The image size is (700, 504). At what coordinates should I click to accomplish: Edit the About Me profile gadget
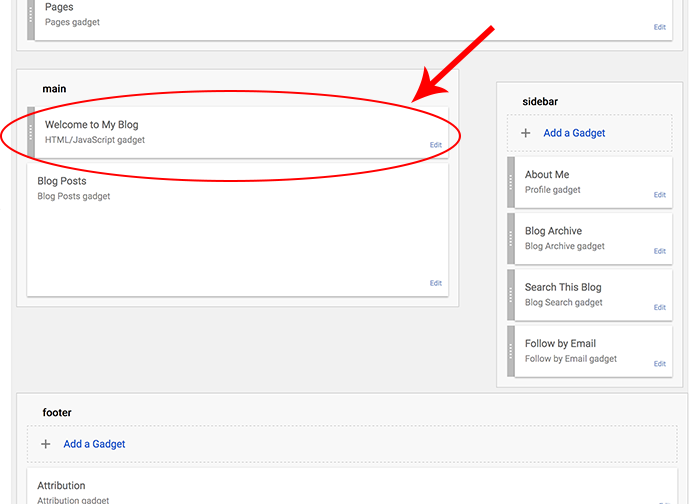[659, 195]
